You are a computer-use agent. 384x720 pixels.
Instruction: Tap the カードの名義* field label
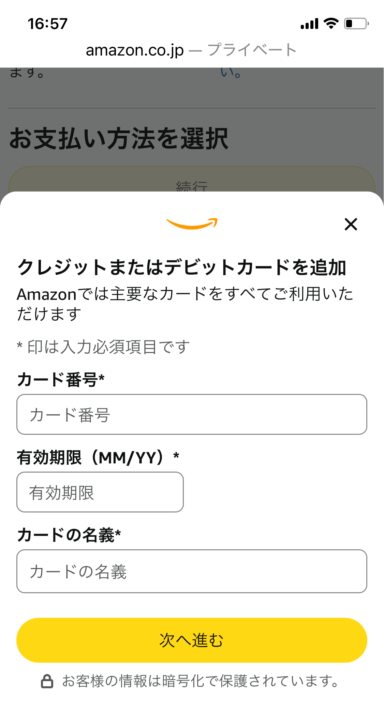pyautogui.click(x=69, y=535)
